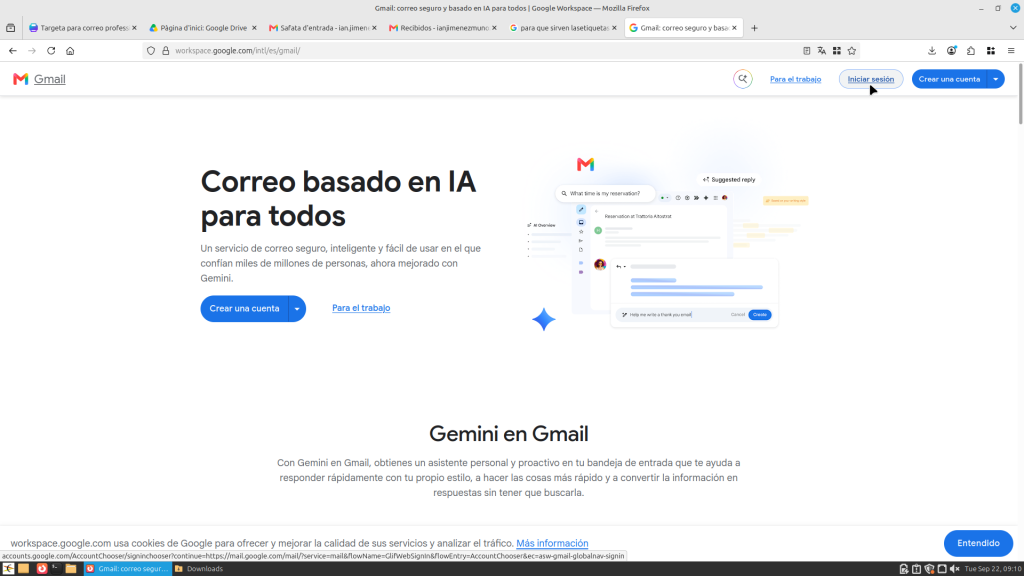This screenshot has height=576, width=1024.
Task: Go back with the browser back arrow
Action: point(12,50)
